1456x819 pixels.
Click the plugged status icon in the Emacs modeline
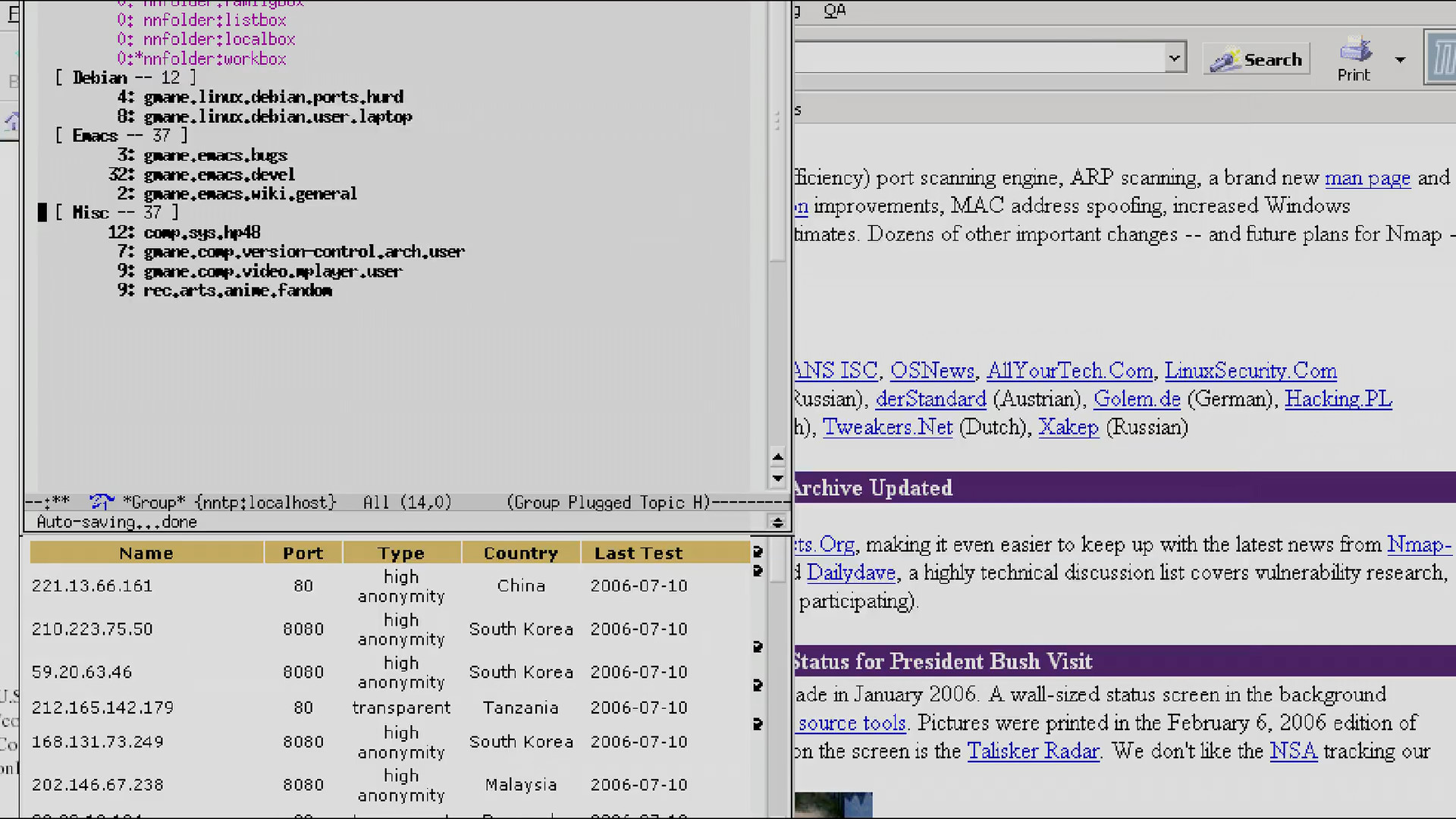coord(101,502)
